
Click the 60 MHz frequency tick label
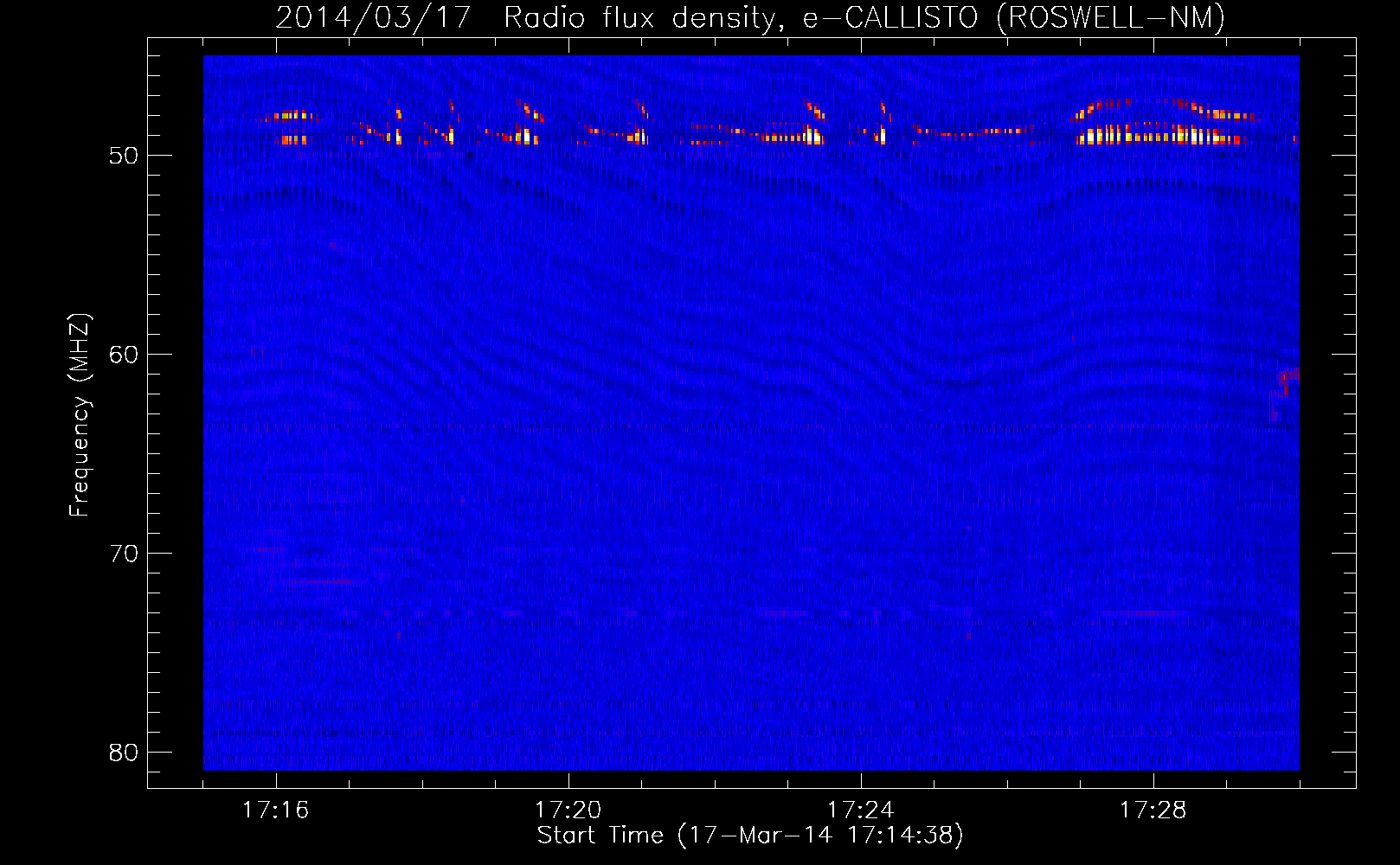click(124, 355)
